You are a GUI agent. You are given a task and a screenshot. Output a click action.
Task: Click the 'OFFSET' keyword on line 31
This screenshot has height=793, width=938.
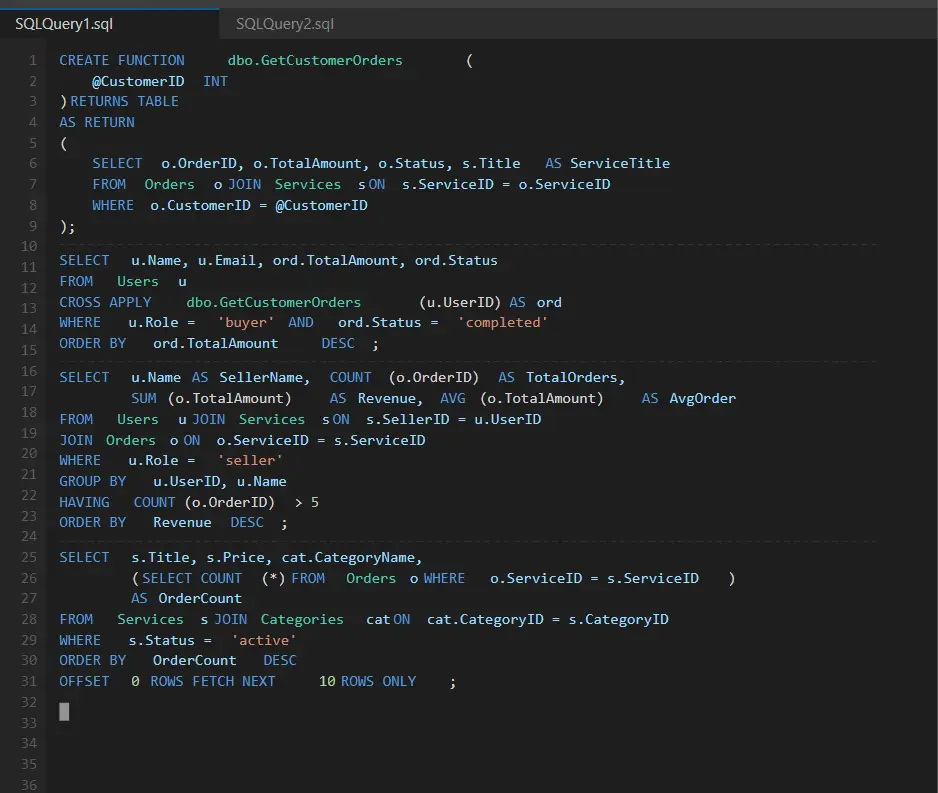point(84,682)
